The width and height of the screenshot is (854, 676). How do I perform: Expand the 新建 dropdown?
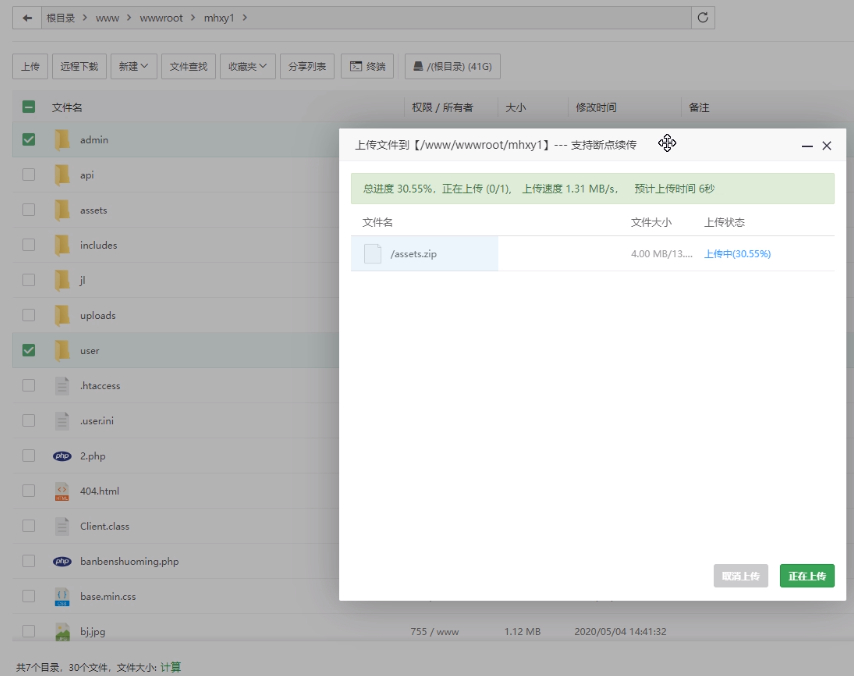[133, 66]
